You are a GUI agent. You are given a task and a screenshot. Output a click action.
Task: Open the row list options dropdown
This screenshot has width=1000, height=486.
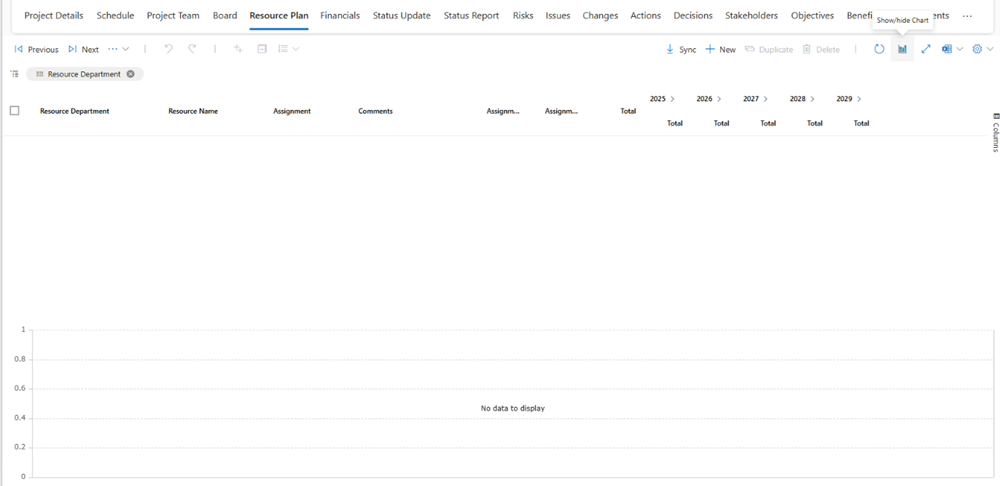pos(288,49)
